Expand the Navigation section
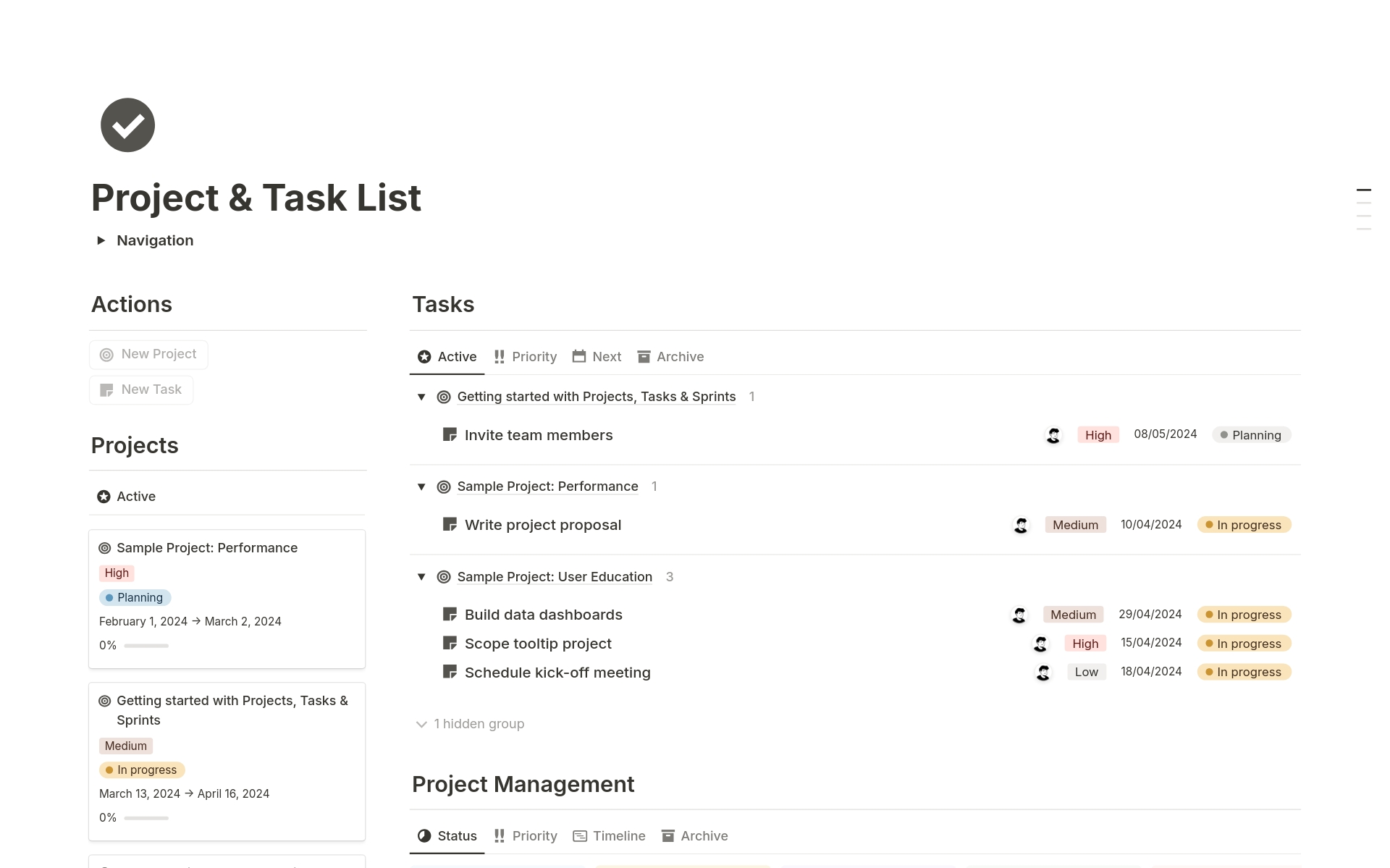 (x=101, y=240)
